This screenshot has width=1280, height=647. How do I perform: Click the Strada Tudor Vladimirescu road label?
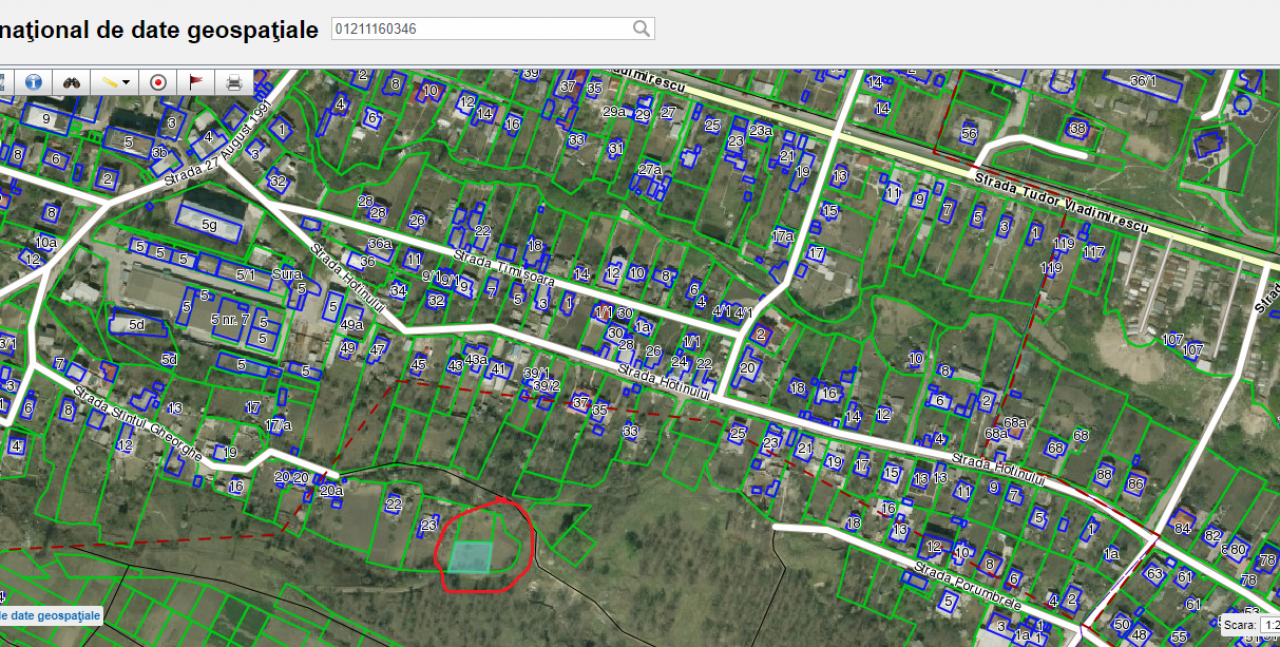[x=1060, y=203]
